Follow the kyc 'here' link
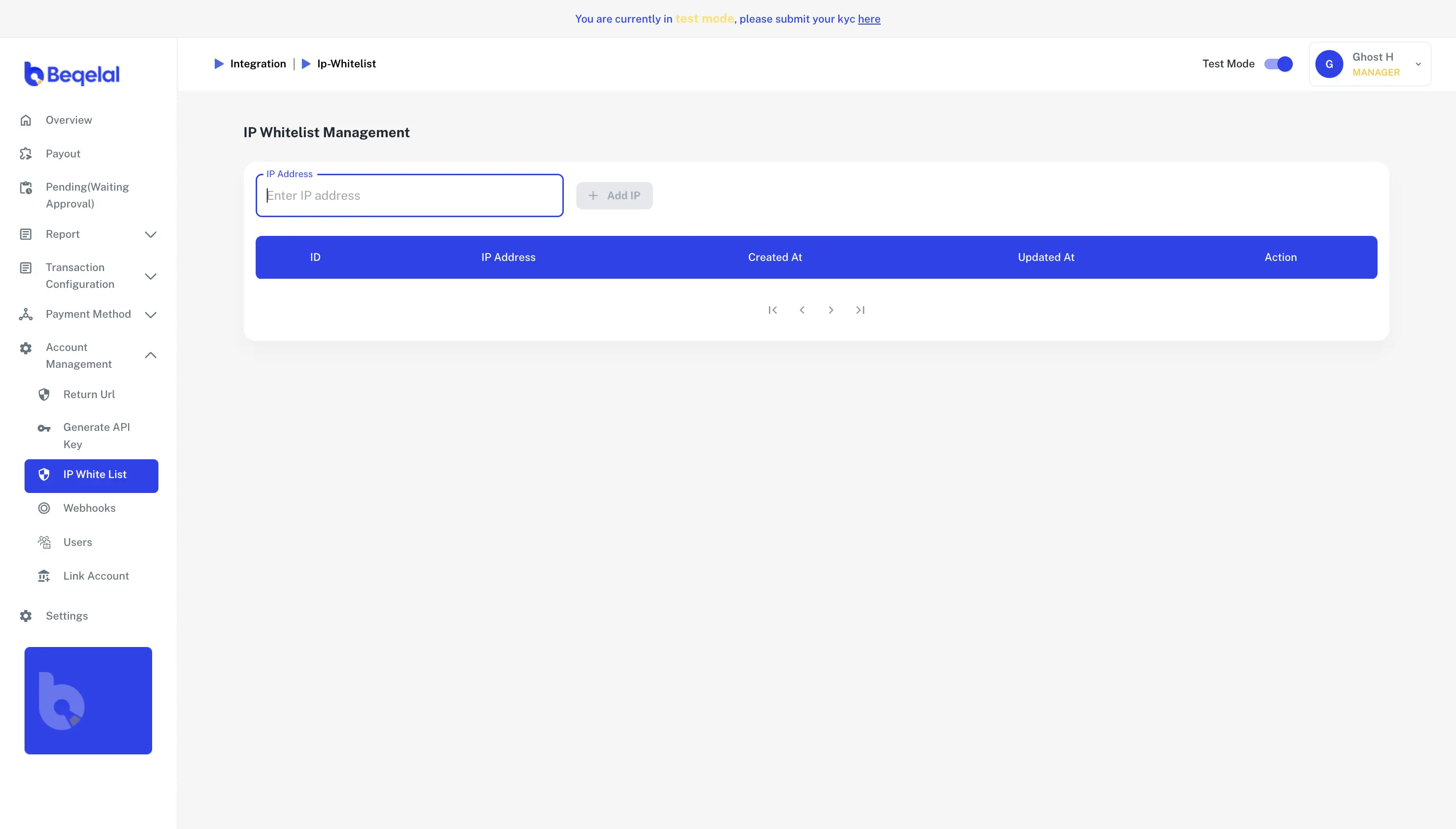This screenshot has width=1456, height=829. coord(869,19)
